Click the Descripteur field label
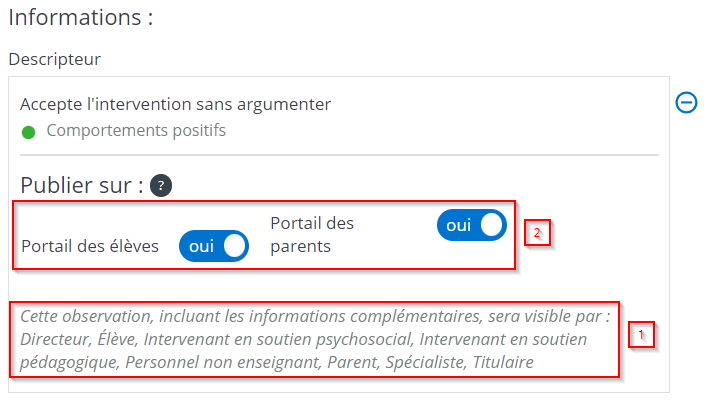This screenshot has height=403, width=707. [x=55, y=59]
